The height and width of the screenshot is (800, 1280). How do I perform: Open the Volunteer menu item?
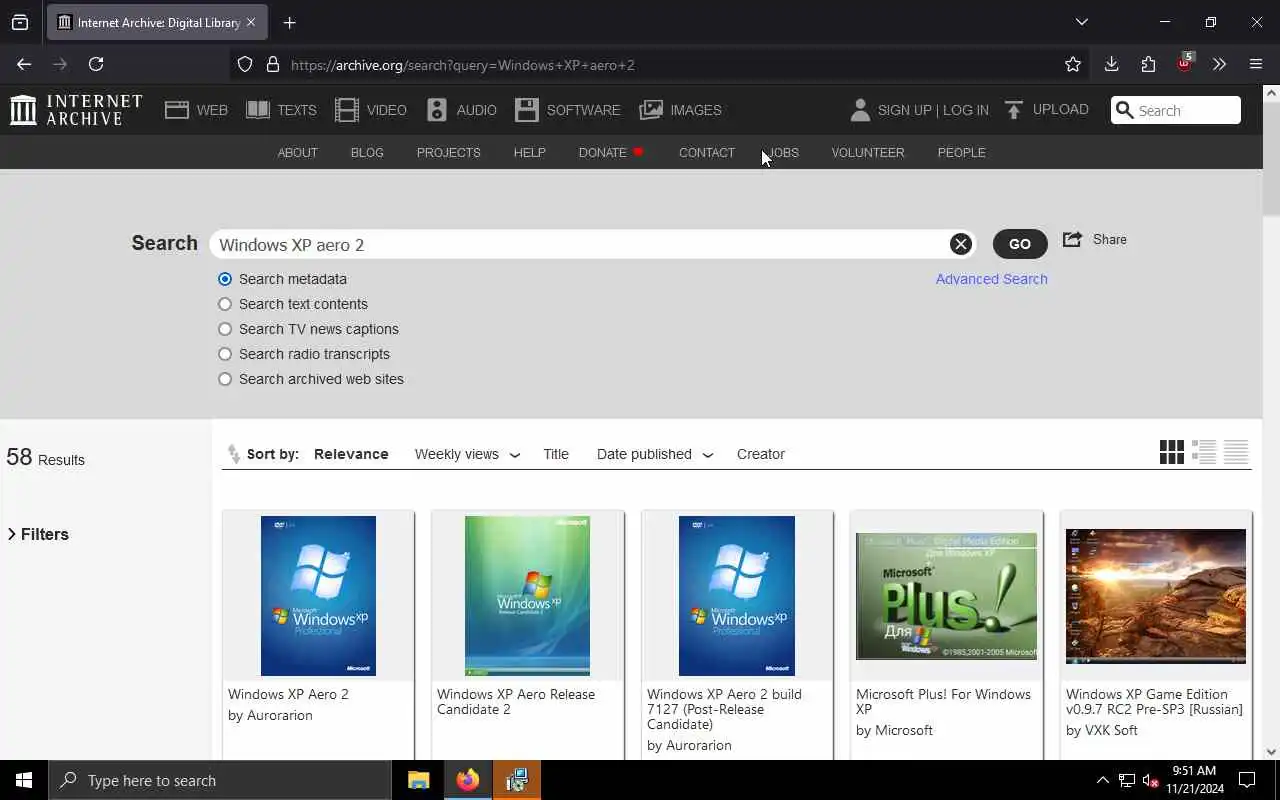[x=868, y=152]
